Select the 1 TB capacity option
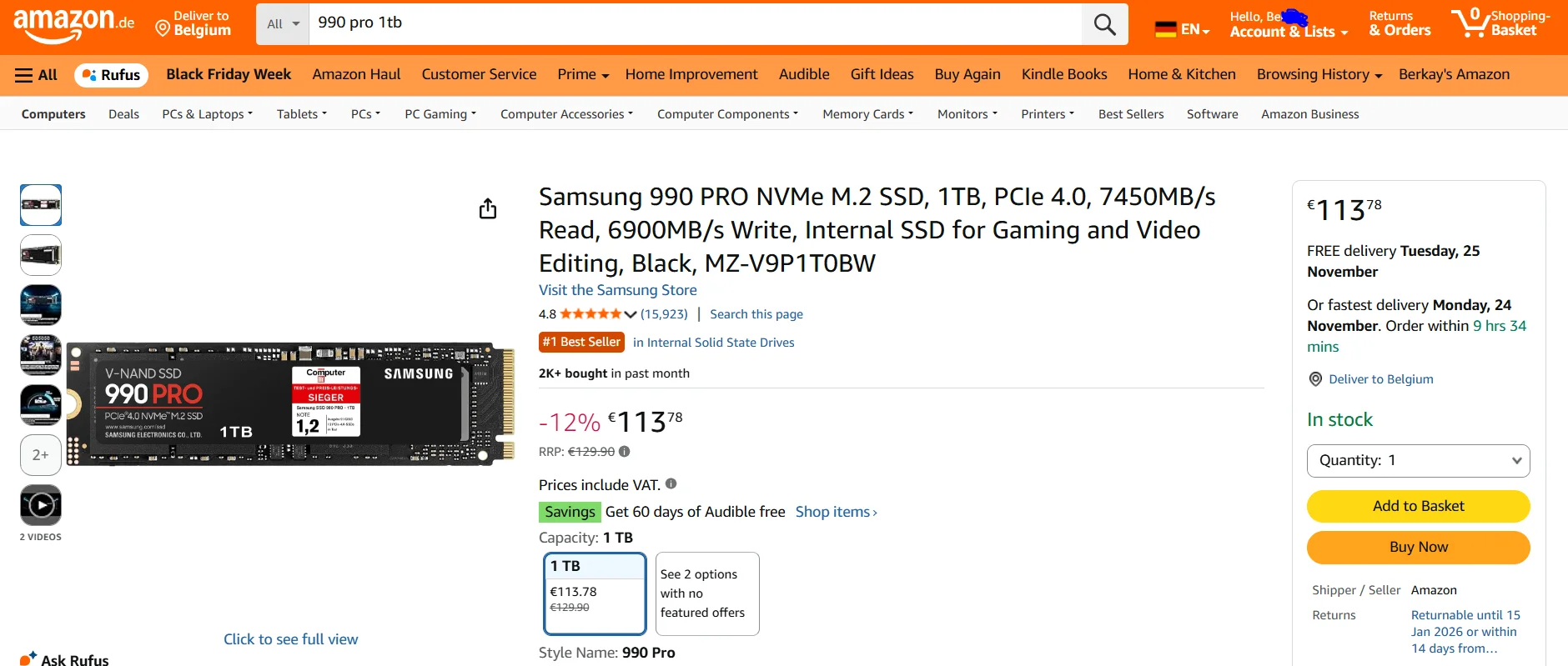 [x=594, y=593]
